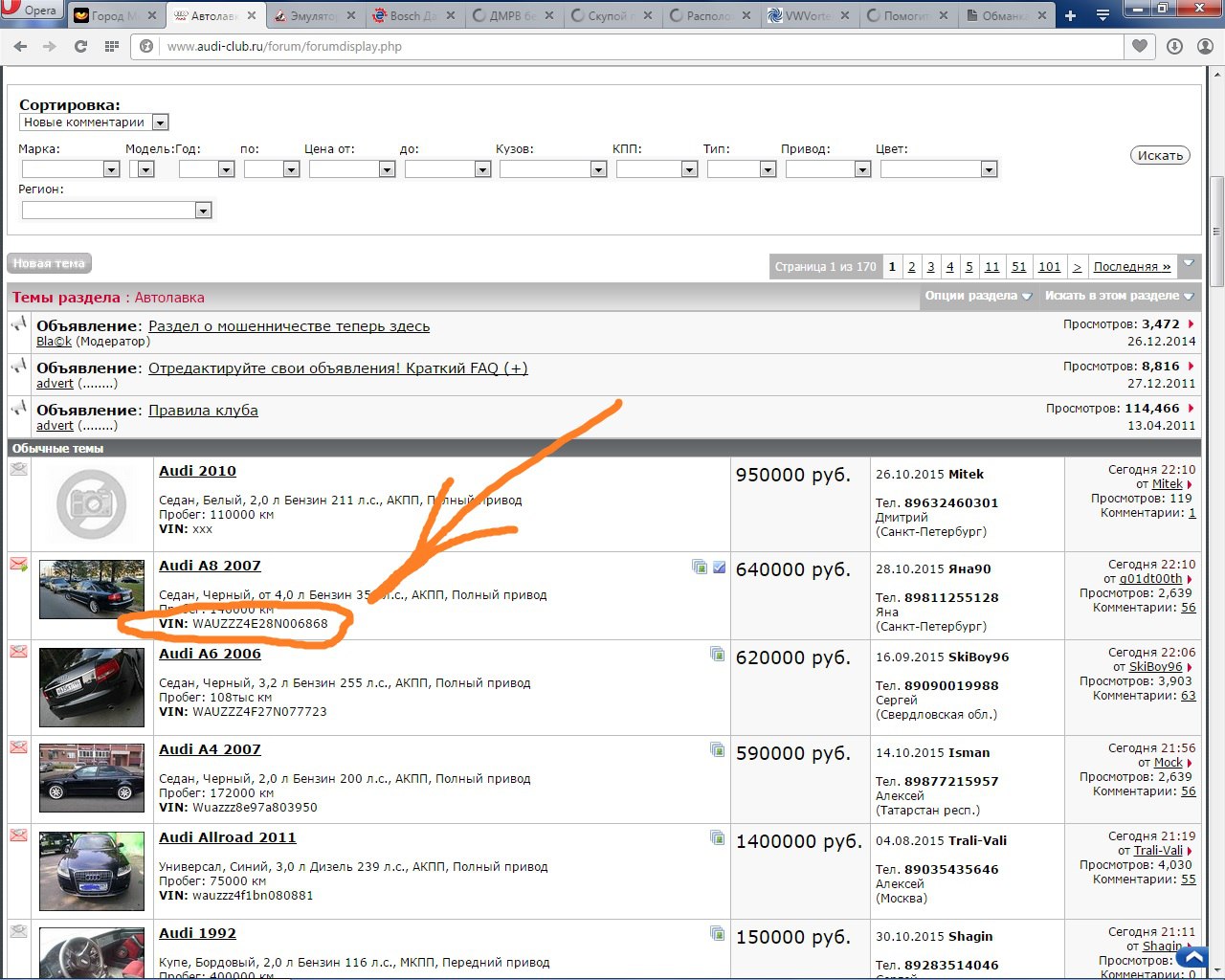The image size is (1225, 980).
Task: Go to last post arrow next to Mitek
Action: 1190,484
